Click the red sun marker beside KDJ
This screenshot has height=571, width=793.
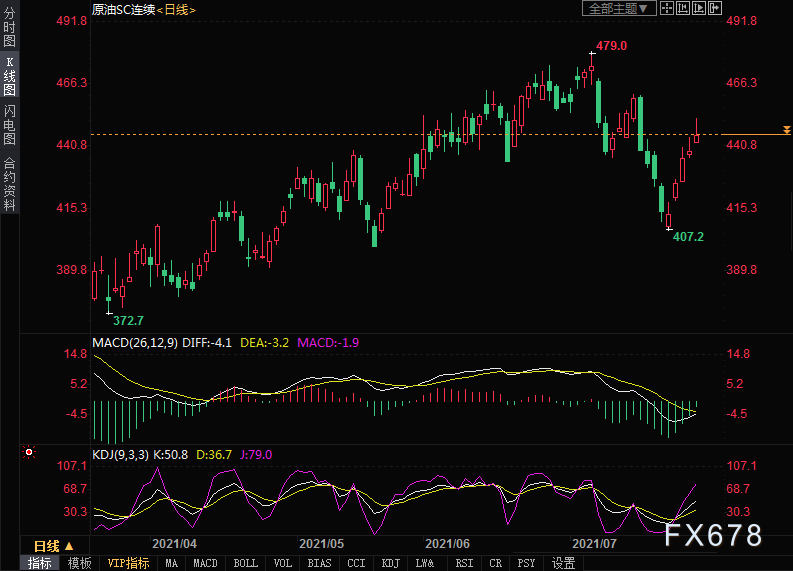click(x=29, y=452)
